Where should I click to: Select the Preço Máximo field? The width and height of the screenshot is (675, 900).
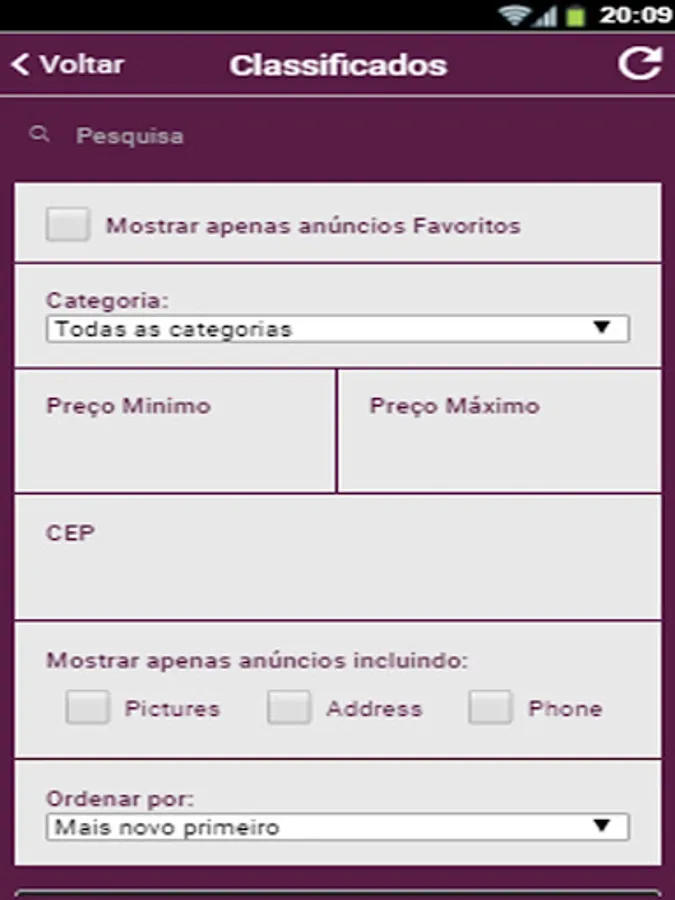tap(499, 440)
